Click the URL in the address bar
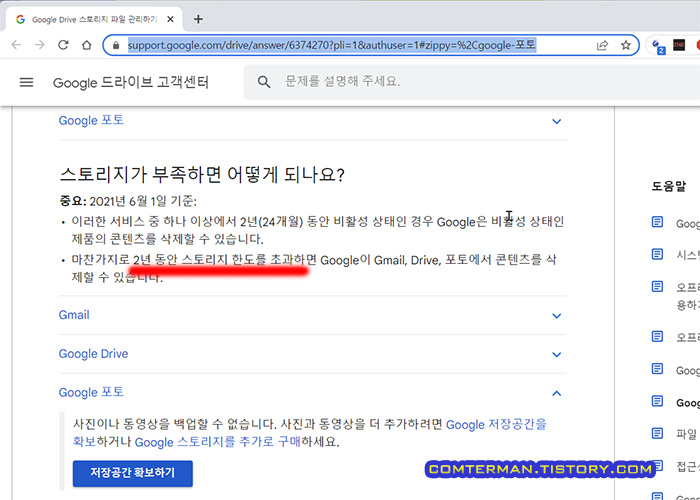This screenshot has width=700, height=500. [331, 45]
